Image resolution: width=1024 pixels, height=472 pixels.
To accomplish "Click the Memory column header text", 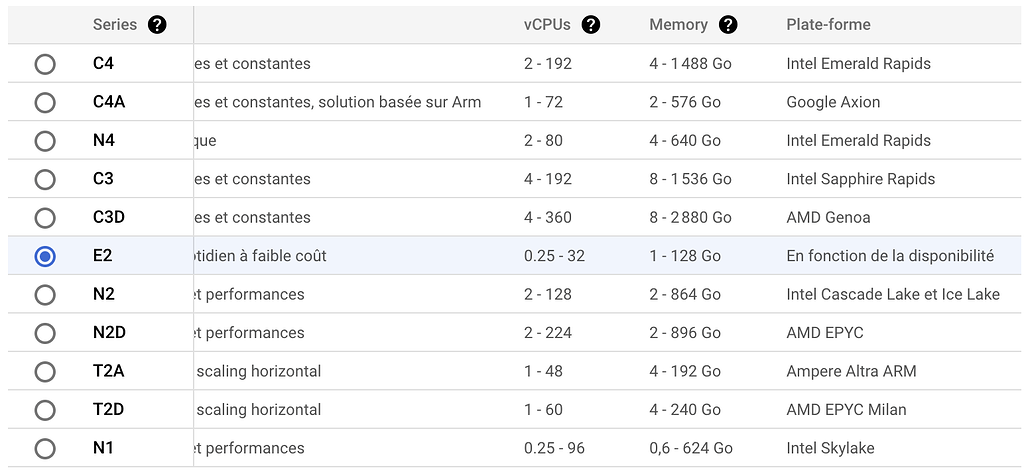I will 678,25.
